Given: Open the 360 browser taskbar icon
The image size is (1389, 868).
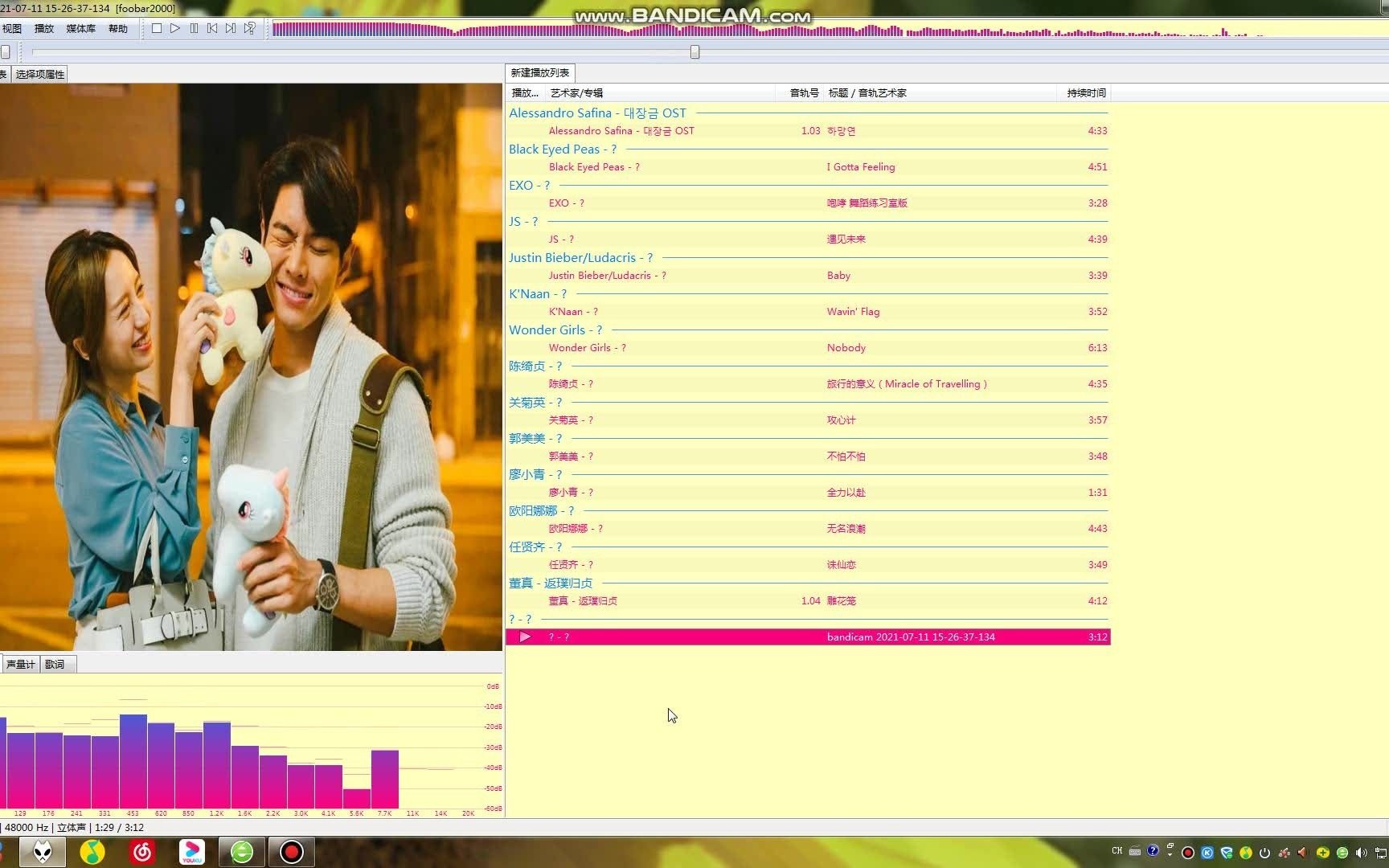Looking at the screenshot, I should 242,852.
